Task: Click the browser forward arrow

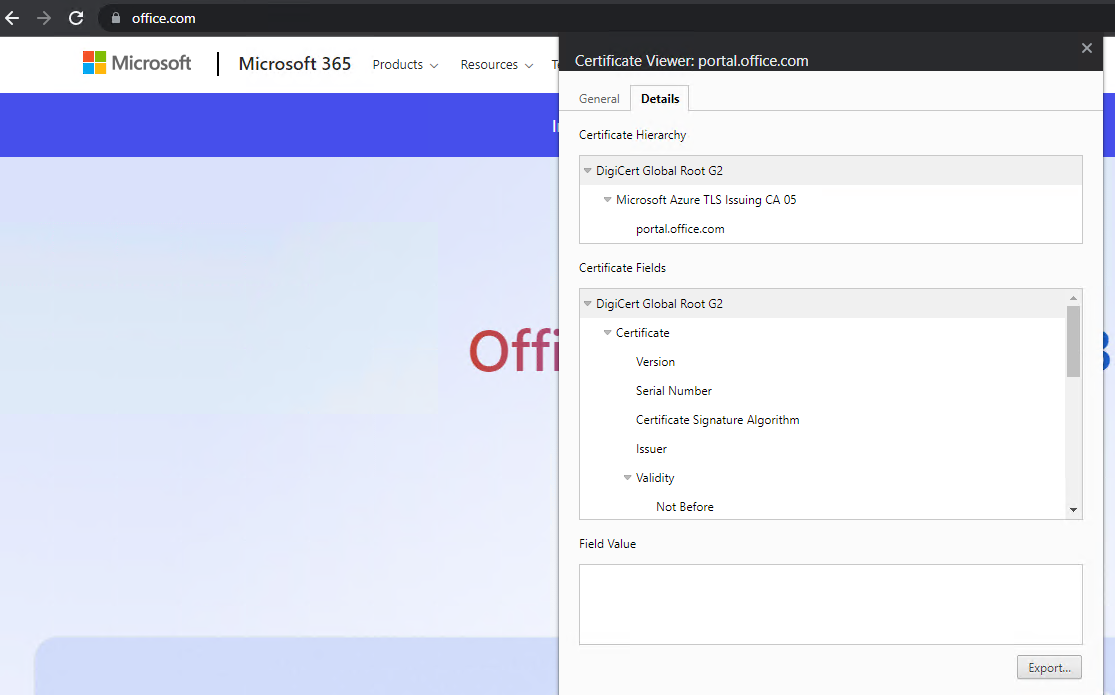Action: [x=44, y=18]
